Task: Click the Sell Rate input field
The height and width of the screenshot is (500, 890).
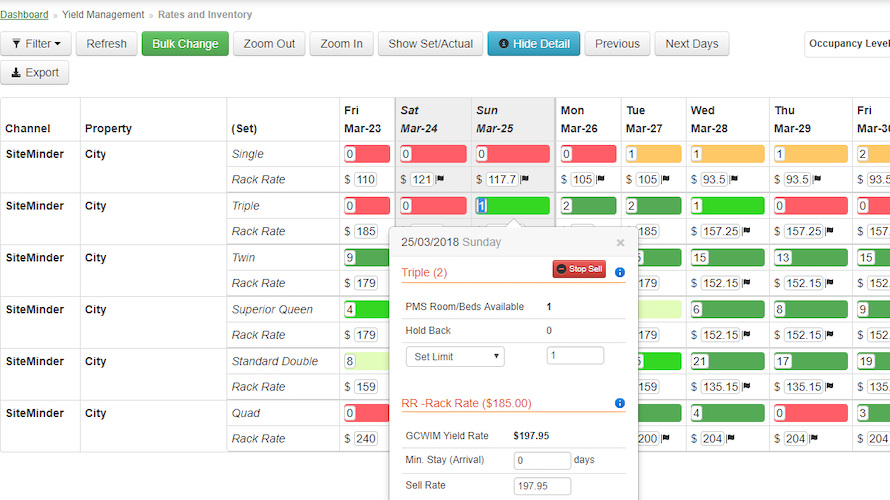Action: [x=542, y=486]
